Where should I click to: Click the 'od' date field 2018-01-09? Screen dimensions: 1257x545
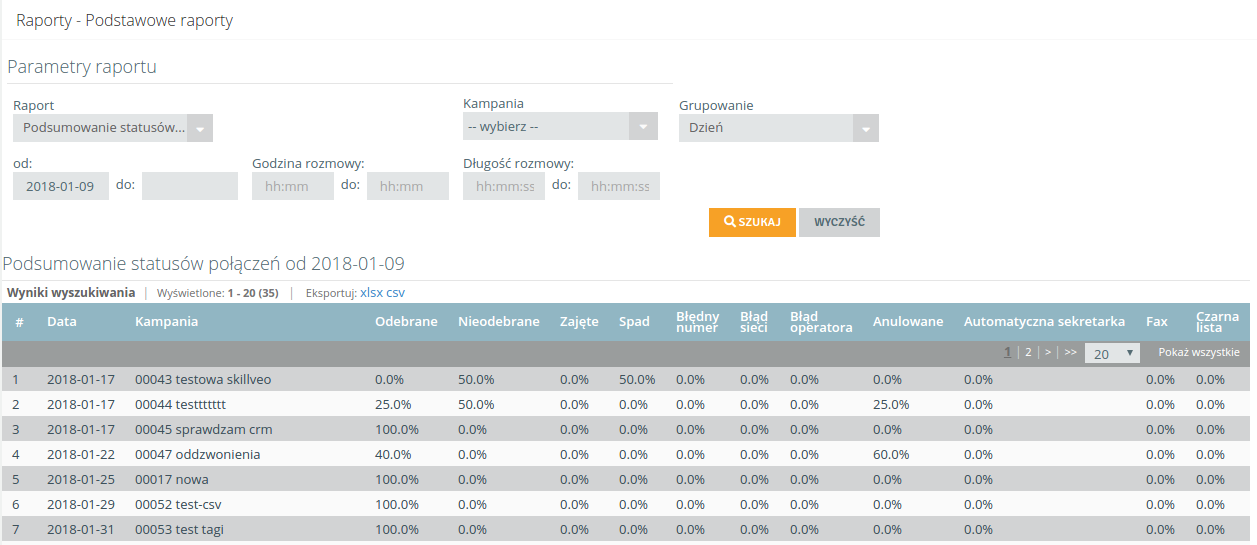click(x=61, y=186)
